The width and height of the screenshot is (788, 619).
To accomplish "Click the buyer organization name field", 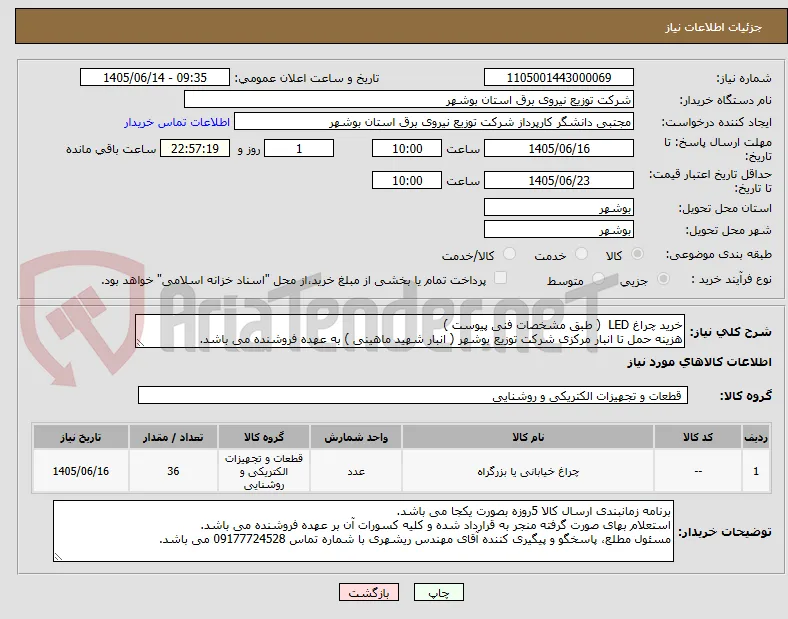I will click(409, 100).
